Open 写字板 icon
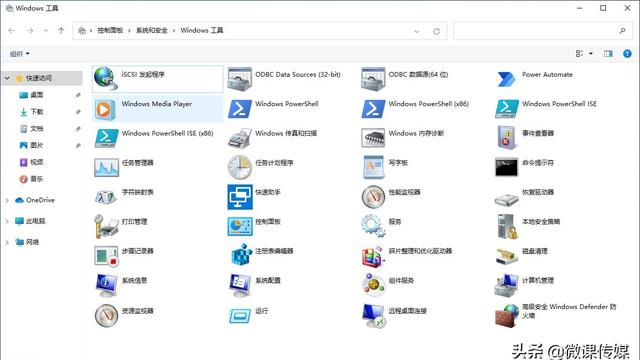640x360 pixels. 373,167
